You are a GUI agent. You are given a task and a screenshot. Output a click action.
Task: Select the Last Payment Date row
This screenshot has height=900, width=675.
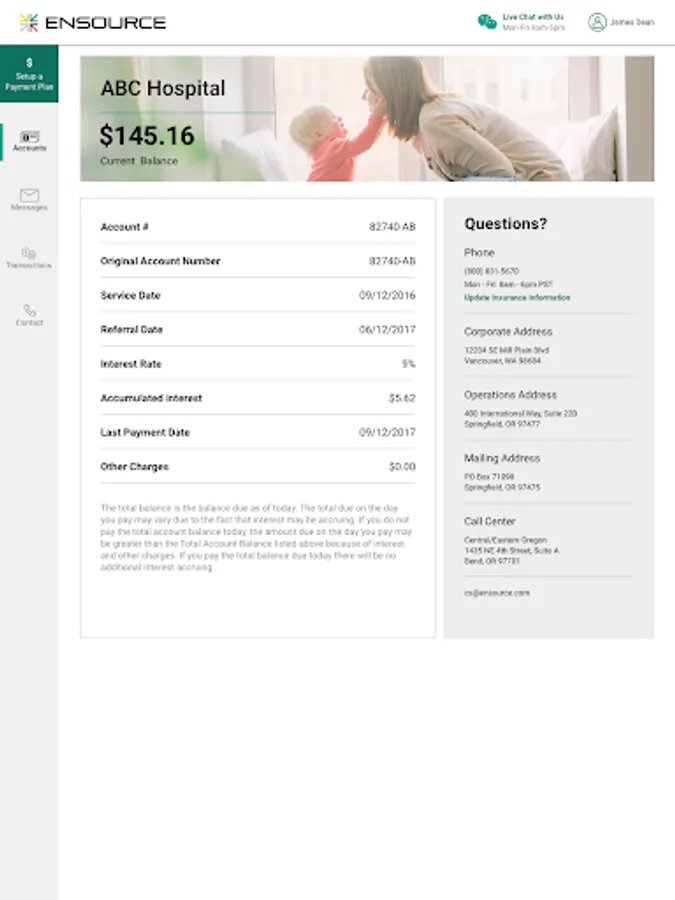[258, 432]
